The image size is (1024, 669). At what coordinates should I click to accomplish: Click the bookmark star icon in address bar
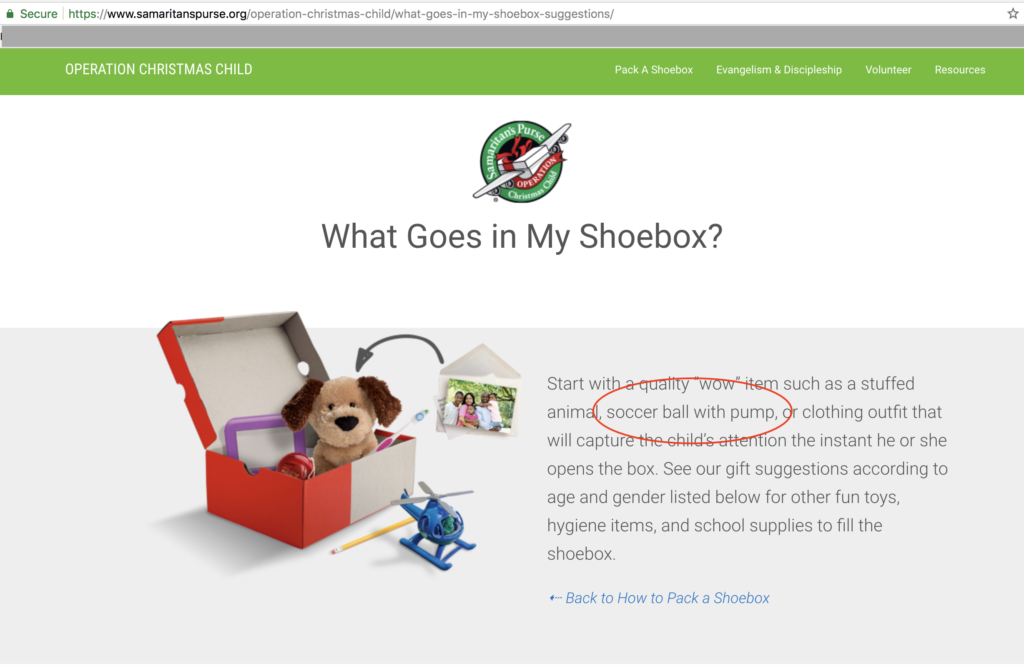tap(1013, 13)
